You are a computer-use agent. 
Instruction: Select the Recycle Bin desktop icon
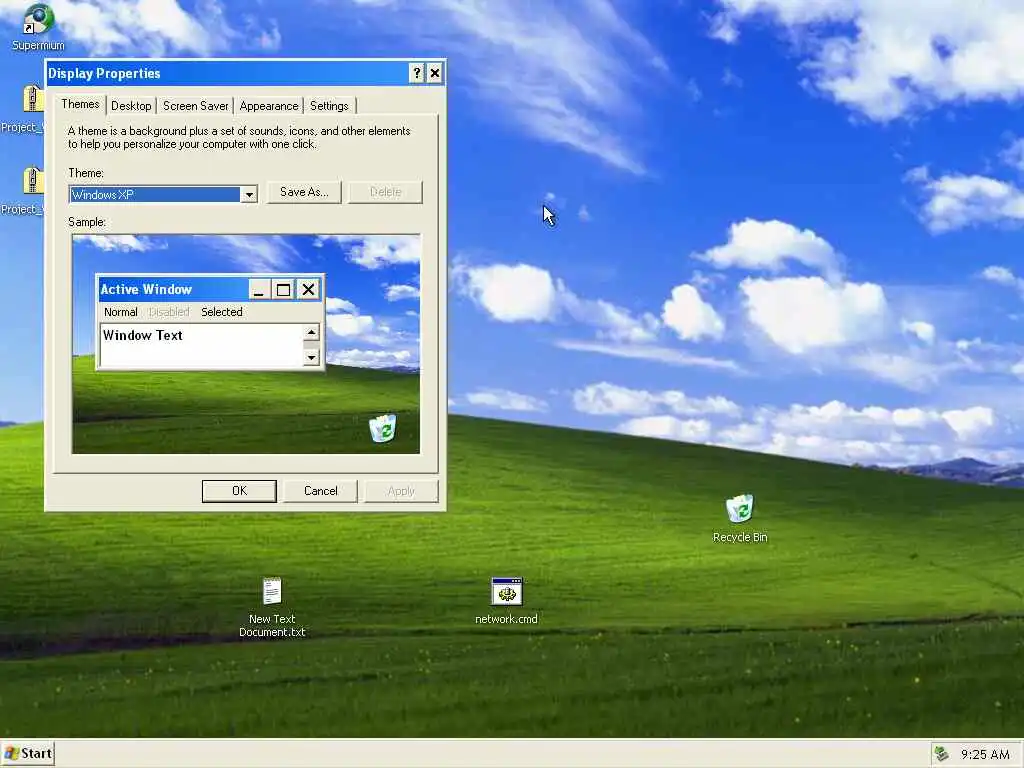[739, 519]
